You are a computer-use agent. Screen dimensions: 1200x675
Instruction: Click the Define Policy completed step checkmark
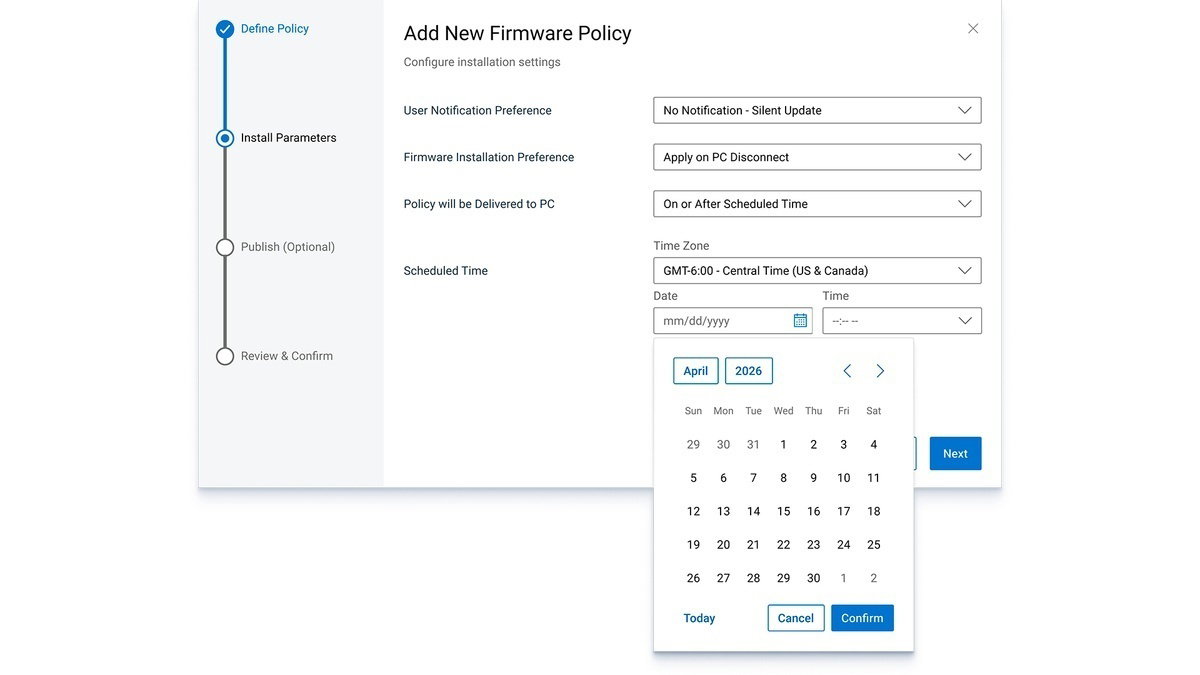pos(225,29)
